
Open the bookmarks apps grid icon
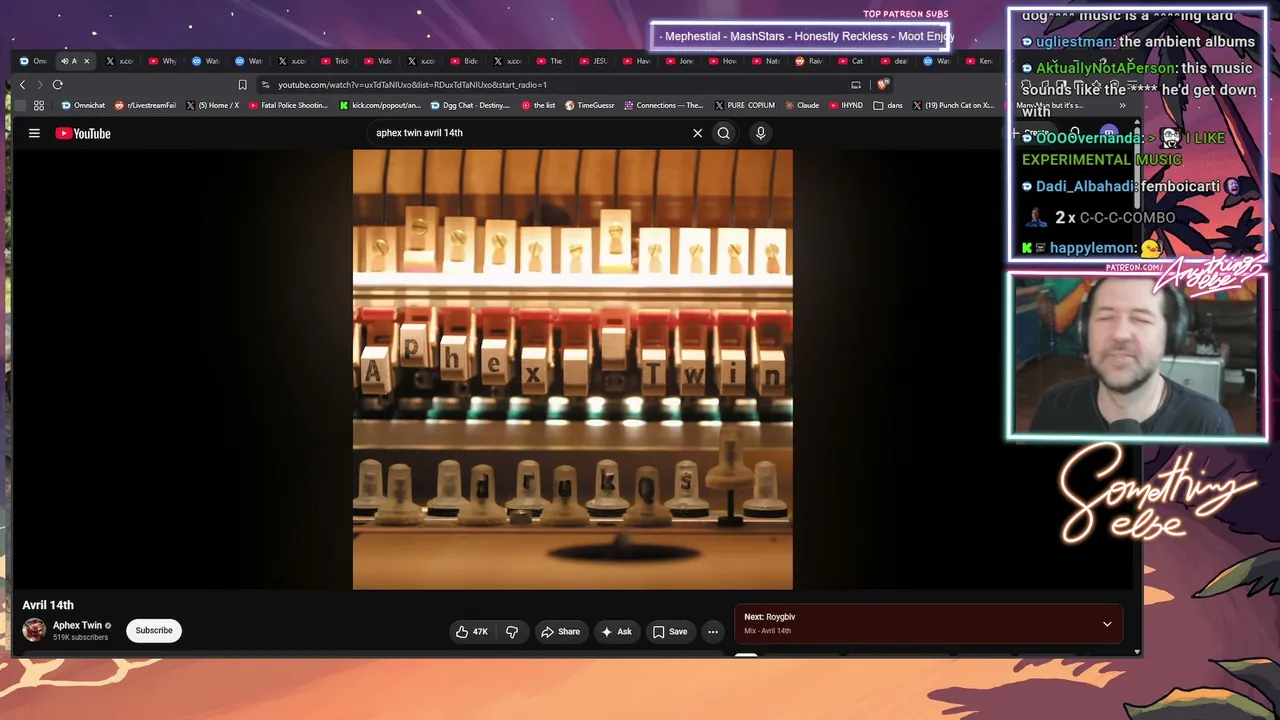point(39,105)
